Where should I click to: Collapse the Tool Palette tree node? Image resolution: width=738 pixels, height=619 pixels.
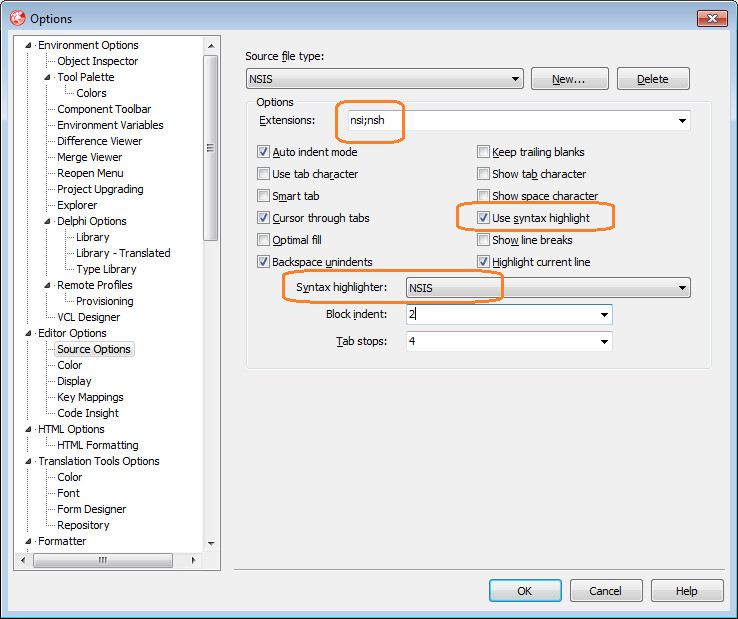pos(47,77)
